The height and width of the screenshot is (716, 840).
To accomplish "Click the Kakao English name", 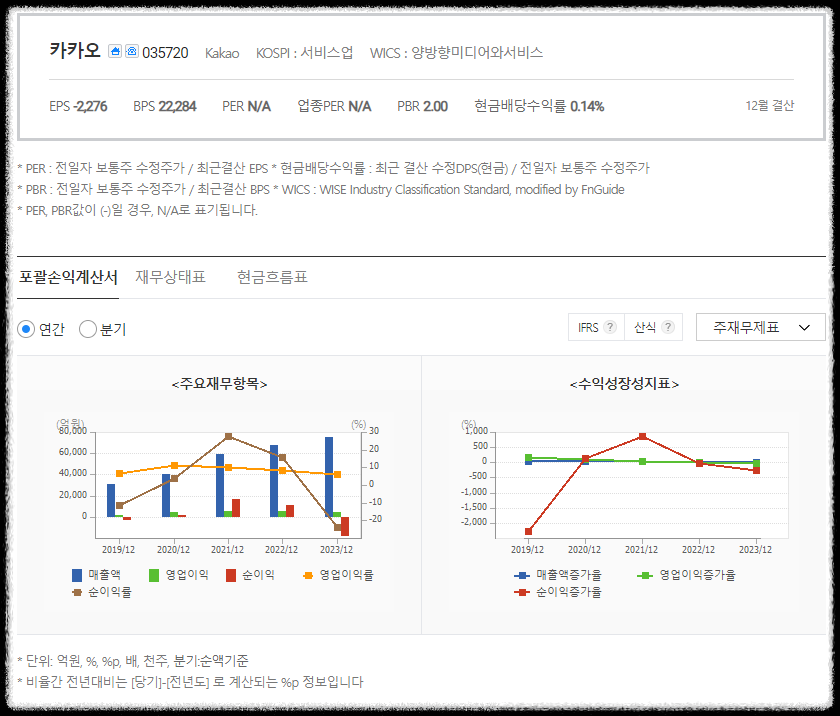I will [222, 53].
